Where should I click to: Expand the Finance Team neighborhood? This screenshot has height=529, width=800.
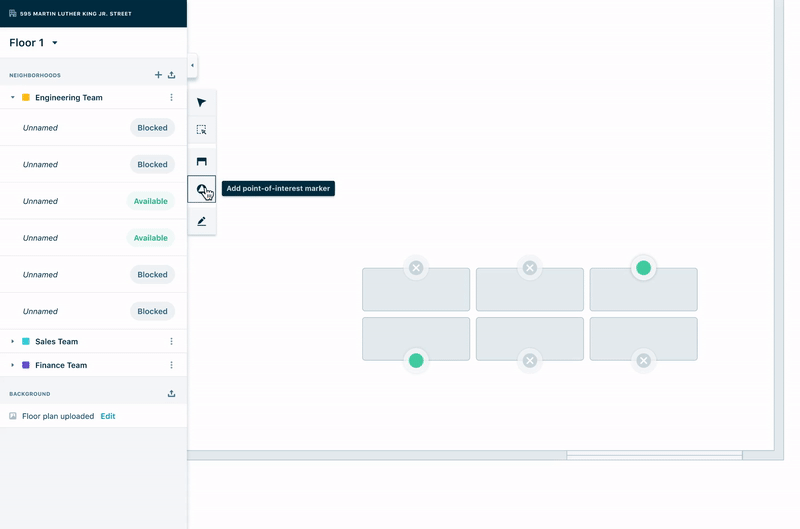tap(13, 365)
